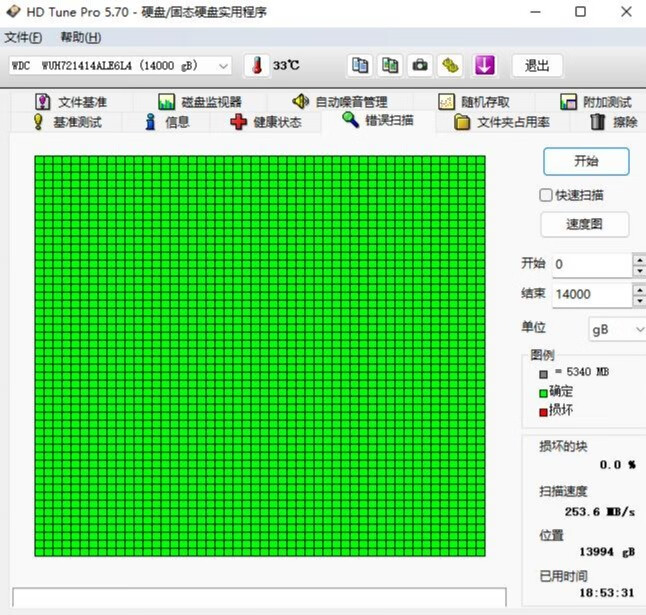Click the 开始 scan button

pyautogui.click(x=586, y=161)
